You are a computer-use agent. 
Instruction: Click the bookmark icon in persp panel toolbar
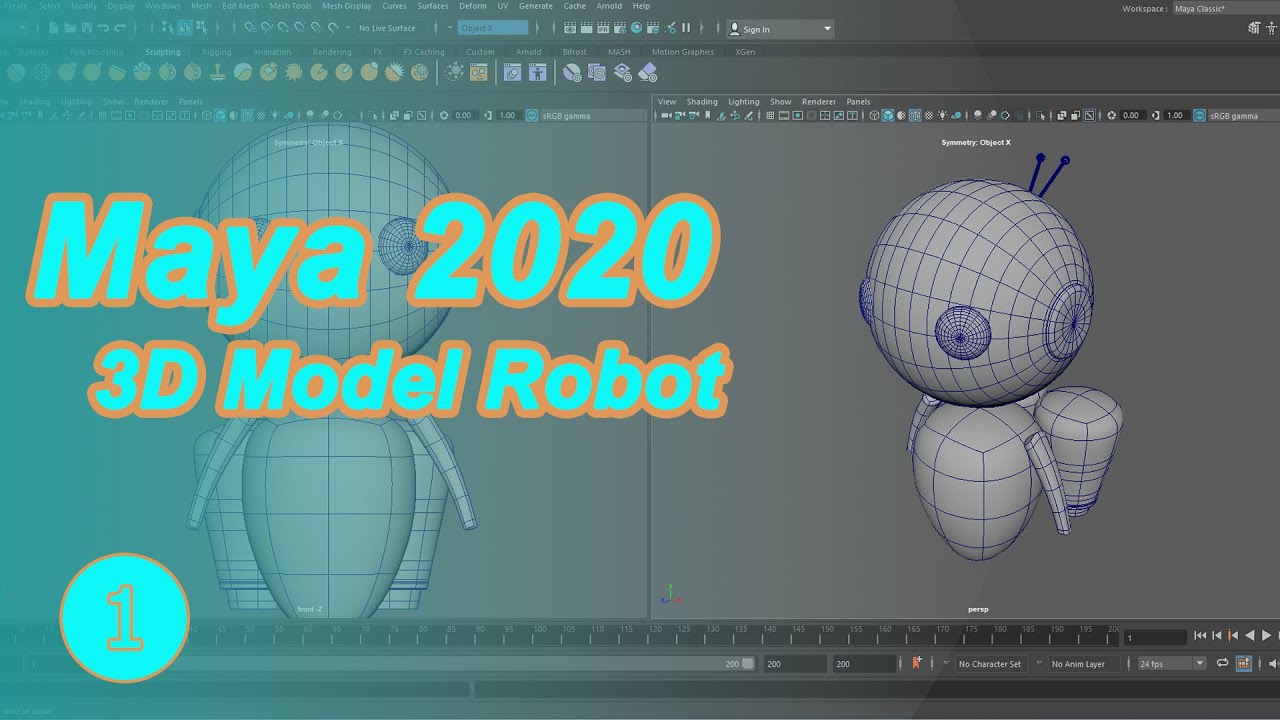708,115
